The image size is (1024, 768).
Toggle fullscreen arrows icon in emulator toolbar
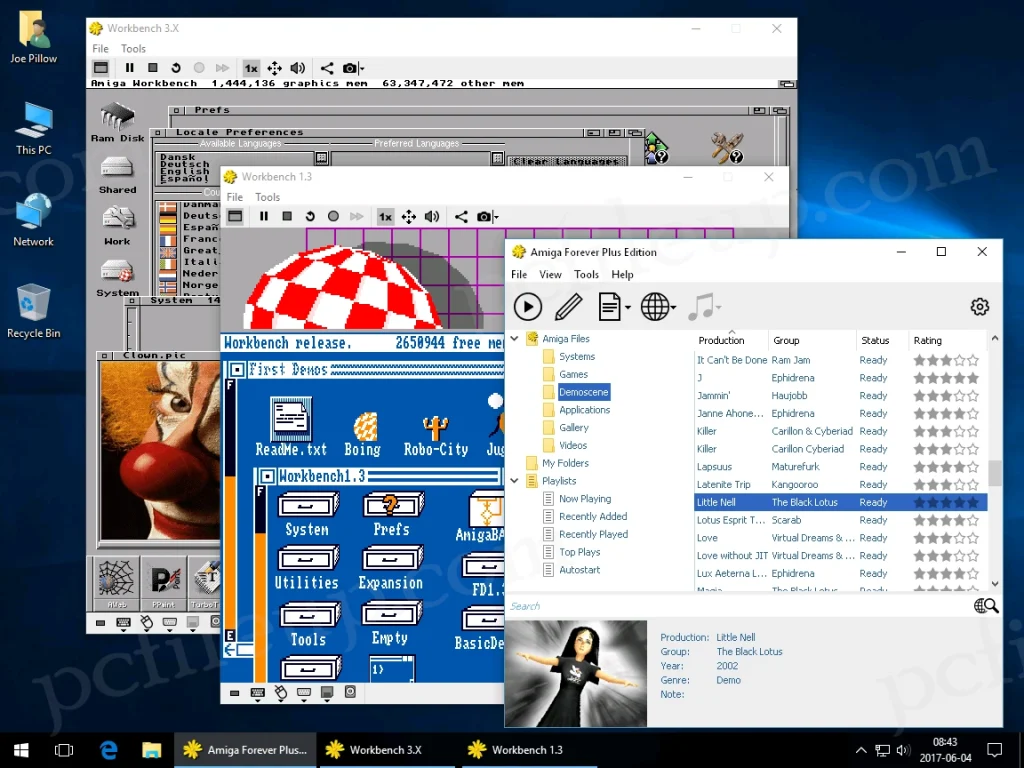[x=274, y=68]
